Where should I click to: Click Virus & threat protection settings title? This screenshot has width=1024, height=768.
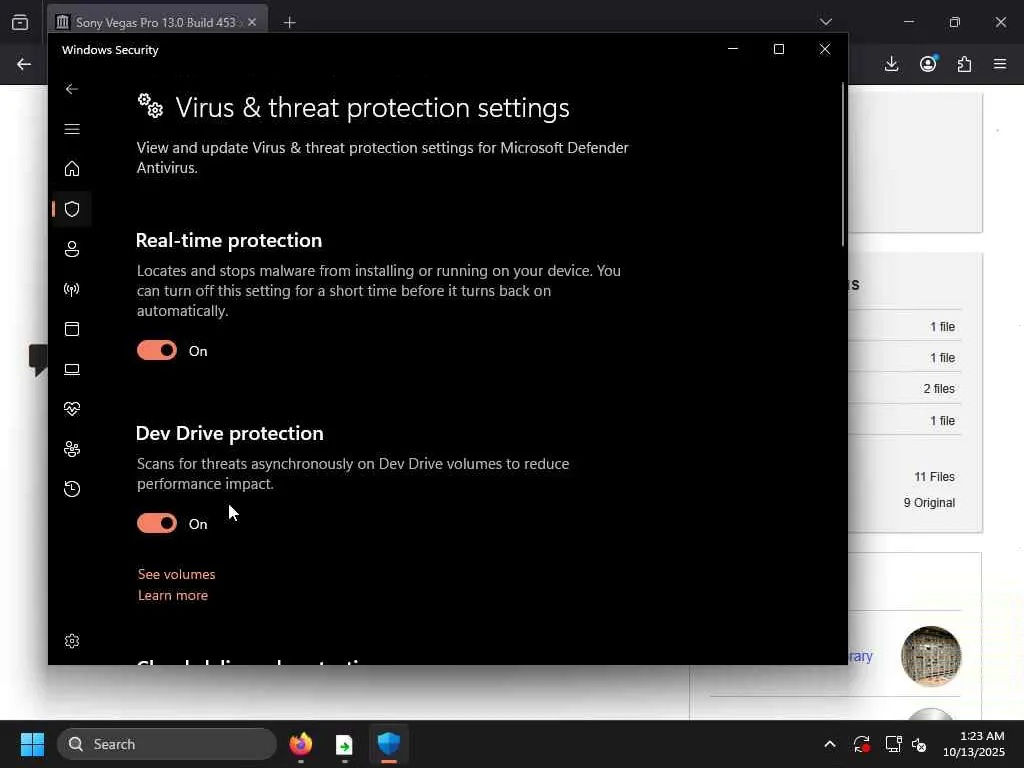(372, 108)
